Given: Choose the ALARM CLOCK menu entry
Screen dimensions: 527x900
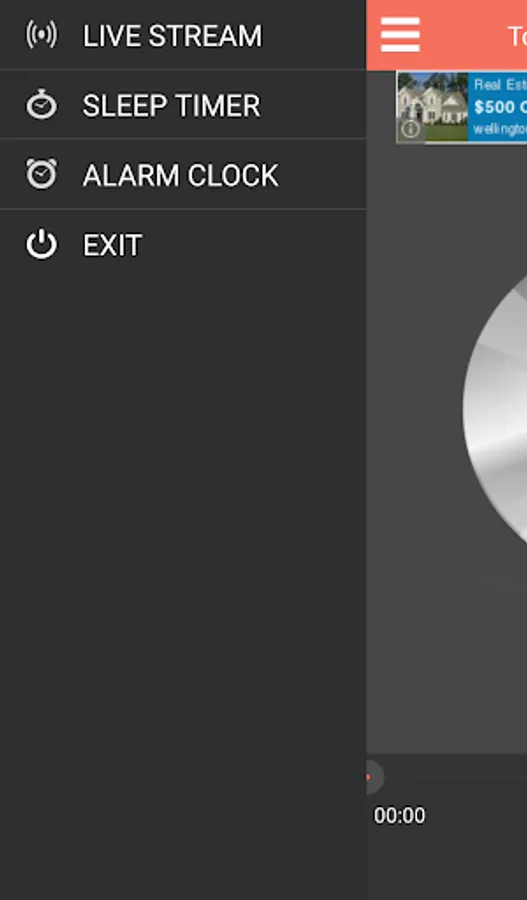Looking at the screenshot, I should [183, 174].
